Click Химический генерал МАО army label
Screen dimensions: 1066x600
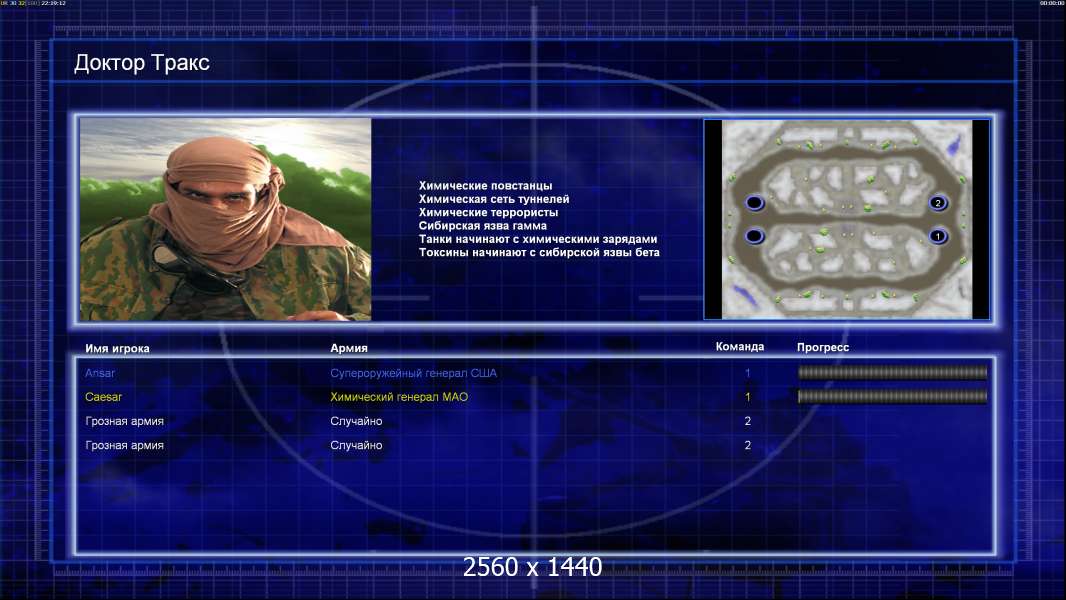(399, 397)
